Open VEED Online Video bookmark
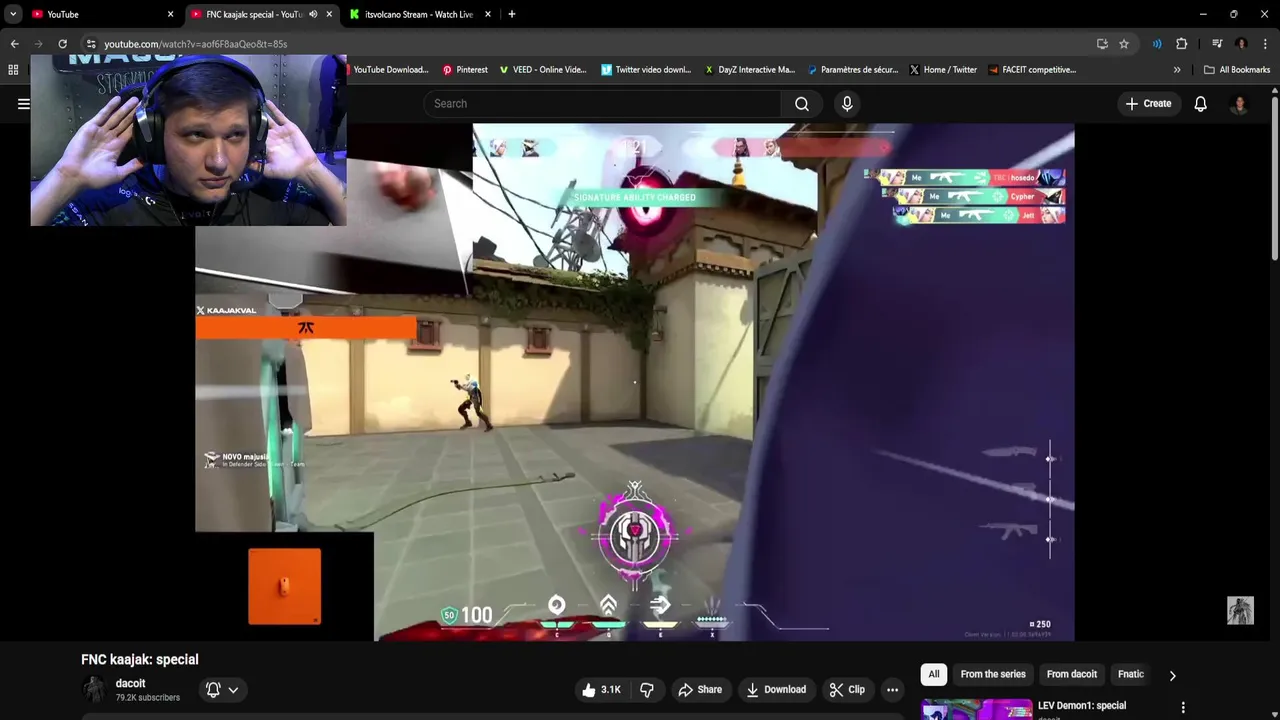This screenshot has width=1280, height=720. tap(543, 70)
